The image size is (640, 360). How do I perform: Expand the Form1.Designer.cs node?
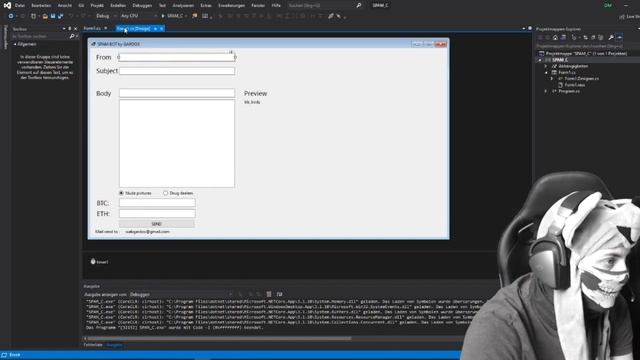[552, 79]
